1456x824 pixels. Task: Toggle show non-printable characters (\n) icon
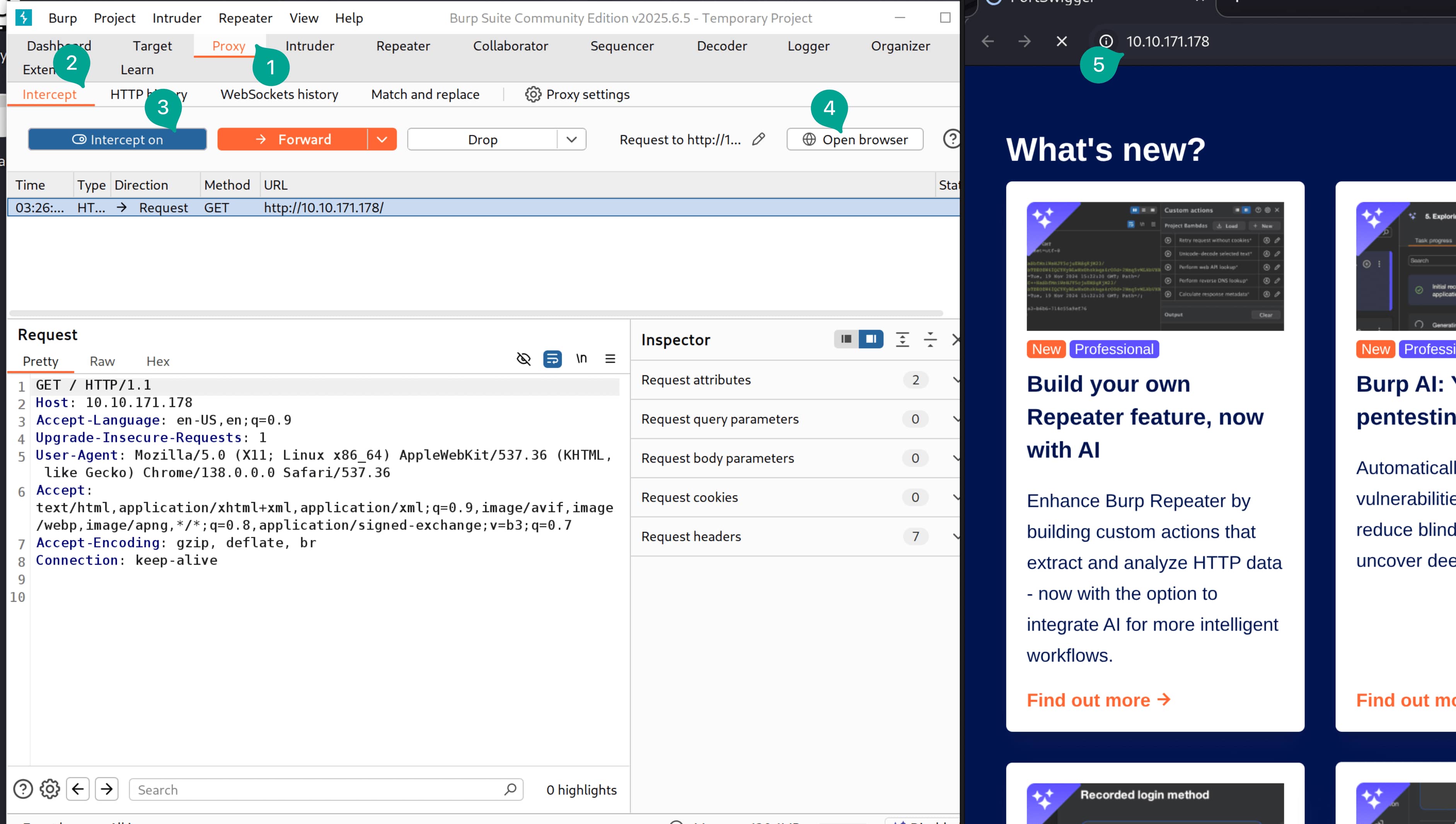tap(581, 359)
